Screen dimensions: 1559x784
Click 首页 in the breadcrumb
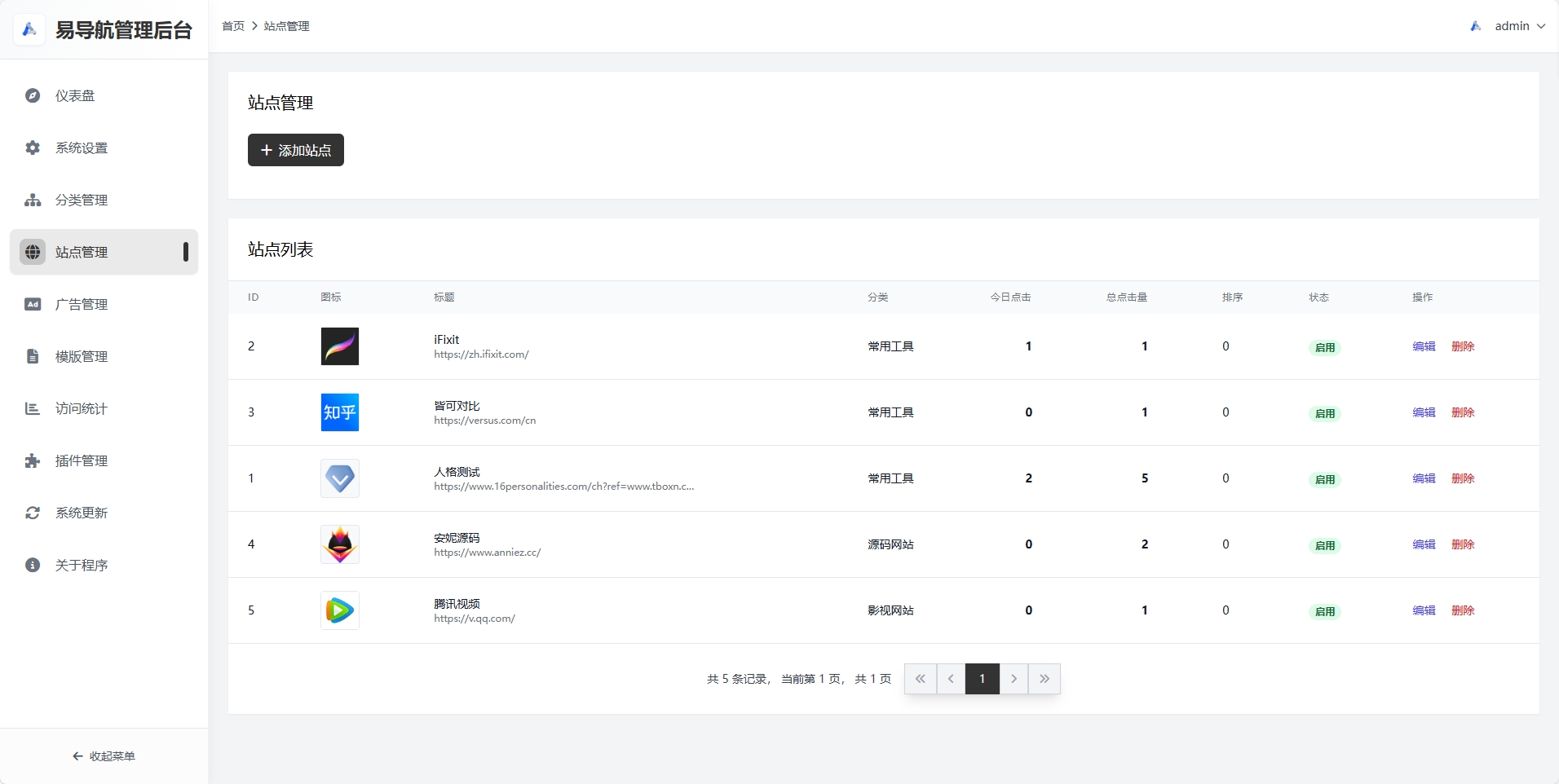click(233, 26)
